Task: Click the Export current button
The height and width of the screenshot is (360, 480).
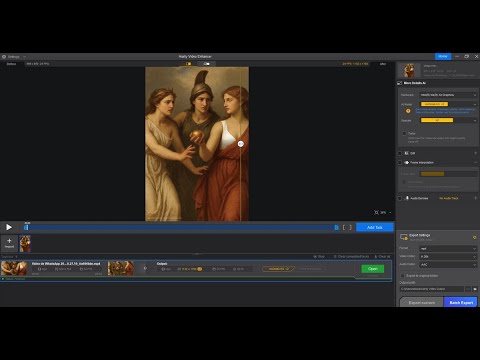Action: click(x=422, y=302)
